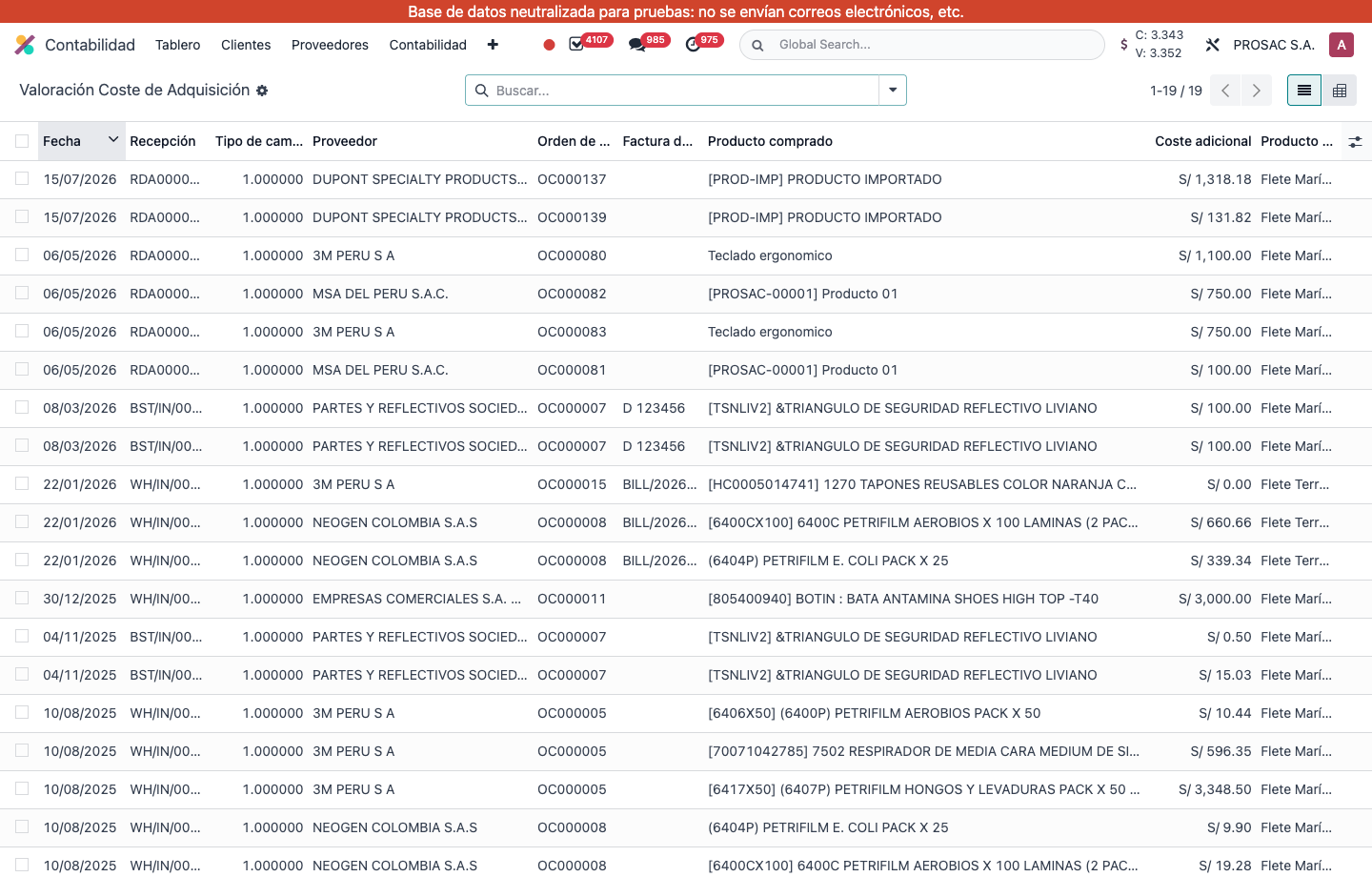Viewport: 1372px width, 877px height.
Task: Switch to pivot table view
Action: click(x=1340, y=91)
